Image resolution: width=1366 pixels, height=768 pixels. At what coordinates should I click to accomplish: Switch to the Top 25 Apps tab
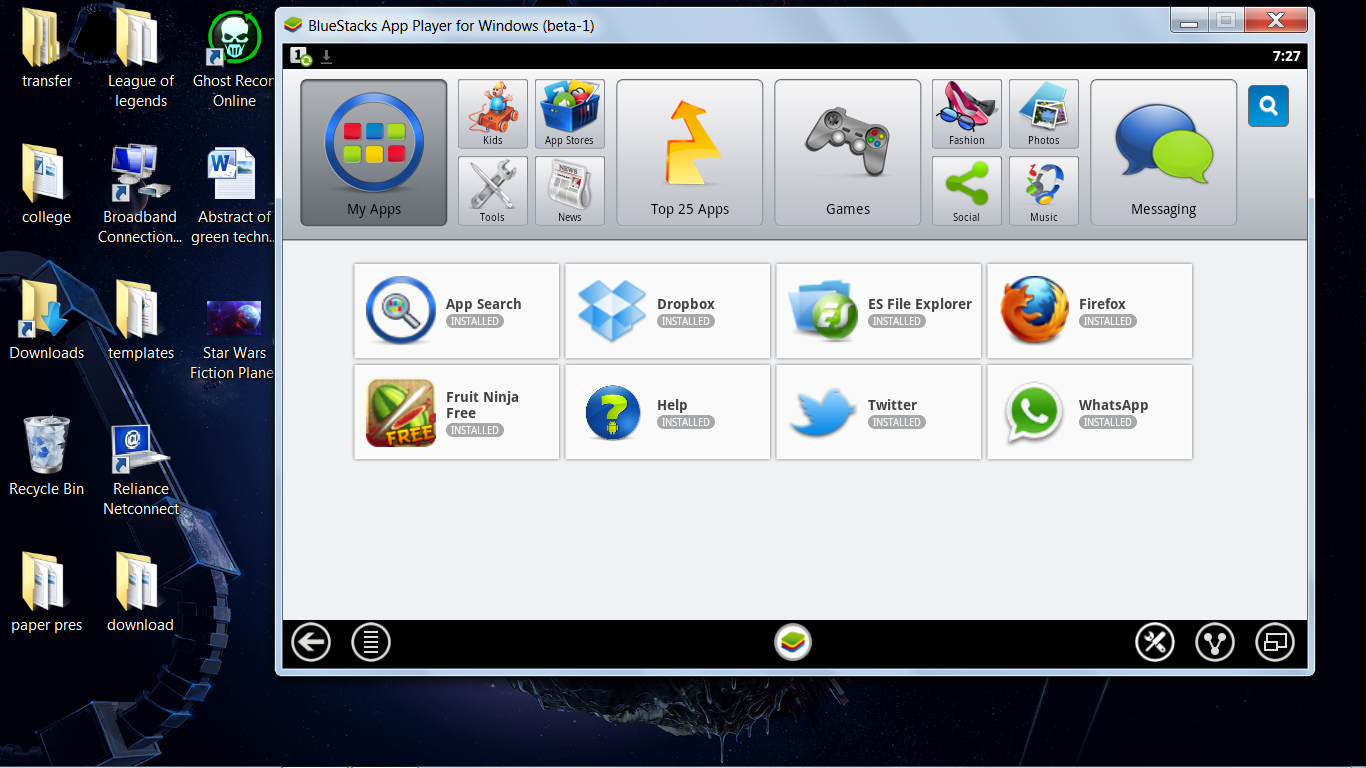[x=689, y=152]
